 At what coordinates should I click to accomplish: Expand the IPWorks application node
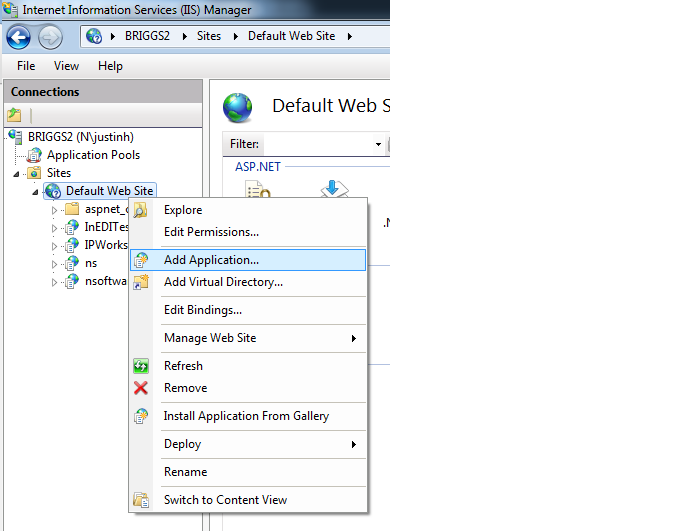54,246
